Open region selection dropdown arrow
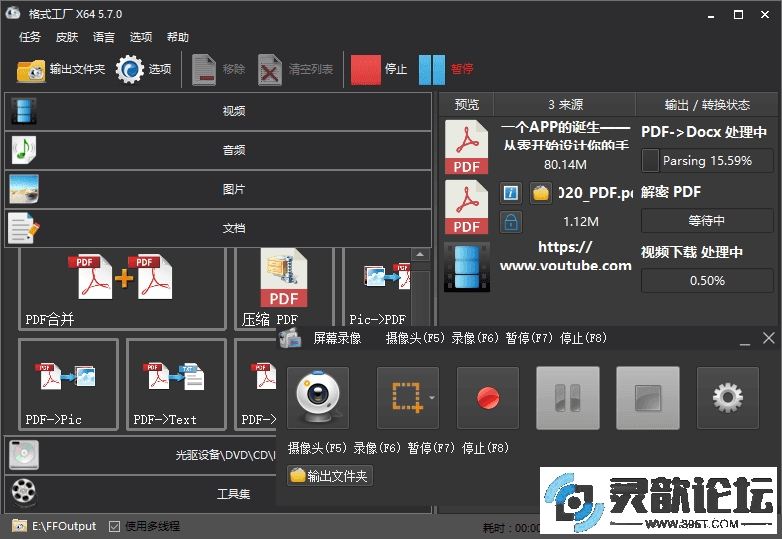 click(432, 398)
